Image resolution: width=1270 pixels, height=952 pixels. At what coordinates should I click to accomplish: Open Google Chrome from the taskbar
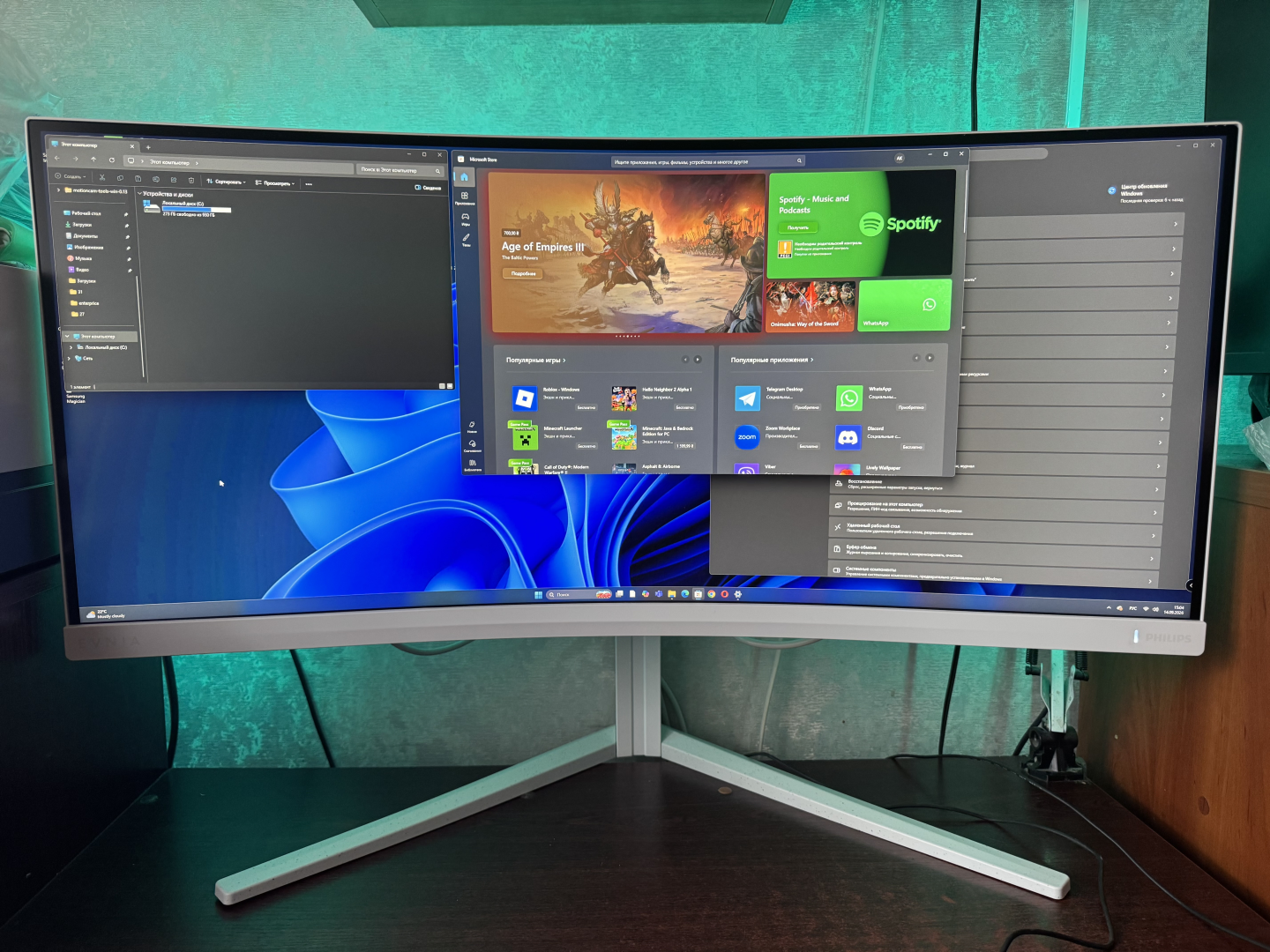point(711,594)
